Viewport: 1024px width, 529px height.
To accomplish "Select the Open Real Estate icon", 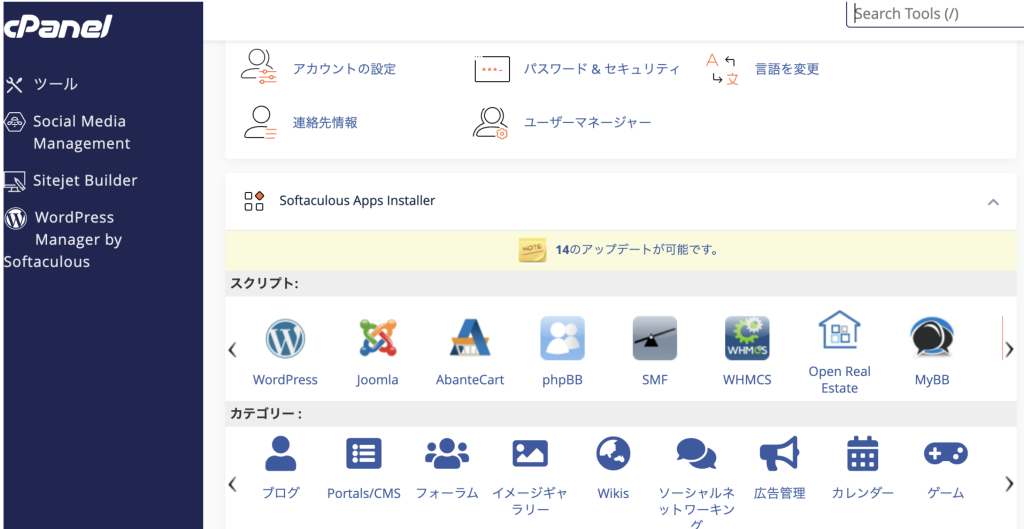I will coord(839,332).
